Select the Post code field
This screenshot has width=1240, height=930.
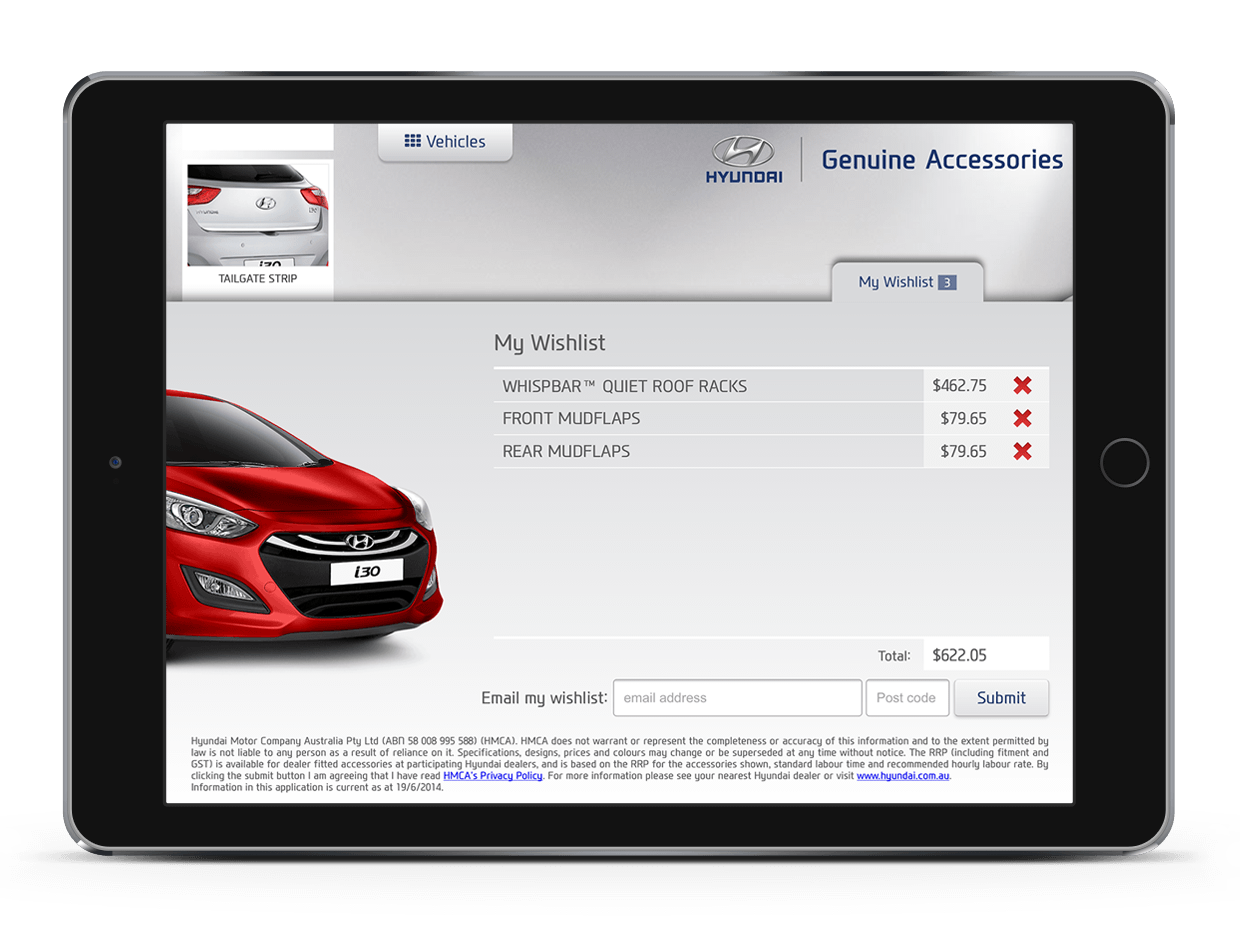(907, 697)
